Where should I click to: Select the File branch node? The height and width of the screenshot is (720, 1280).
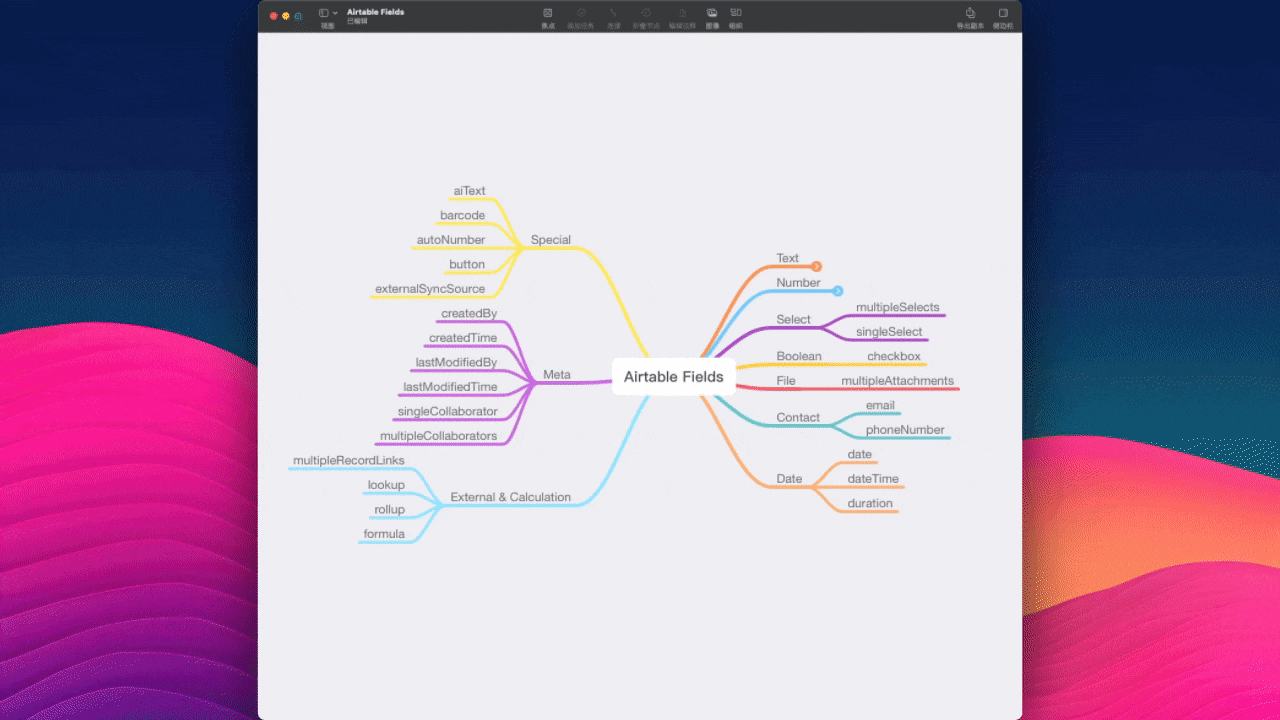click(x=786, y=381)
